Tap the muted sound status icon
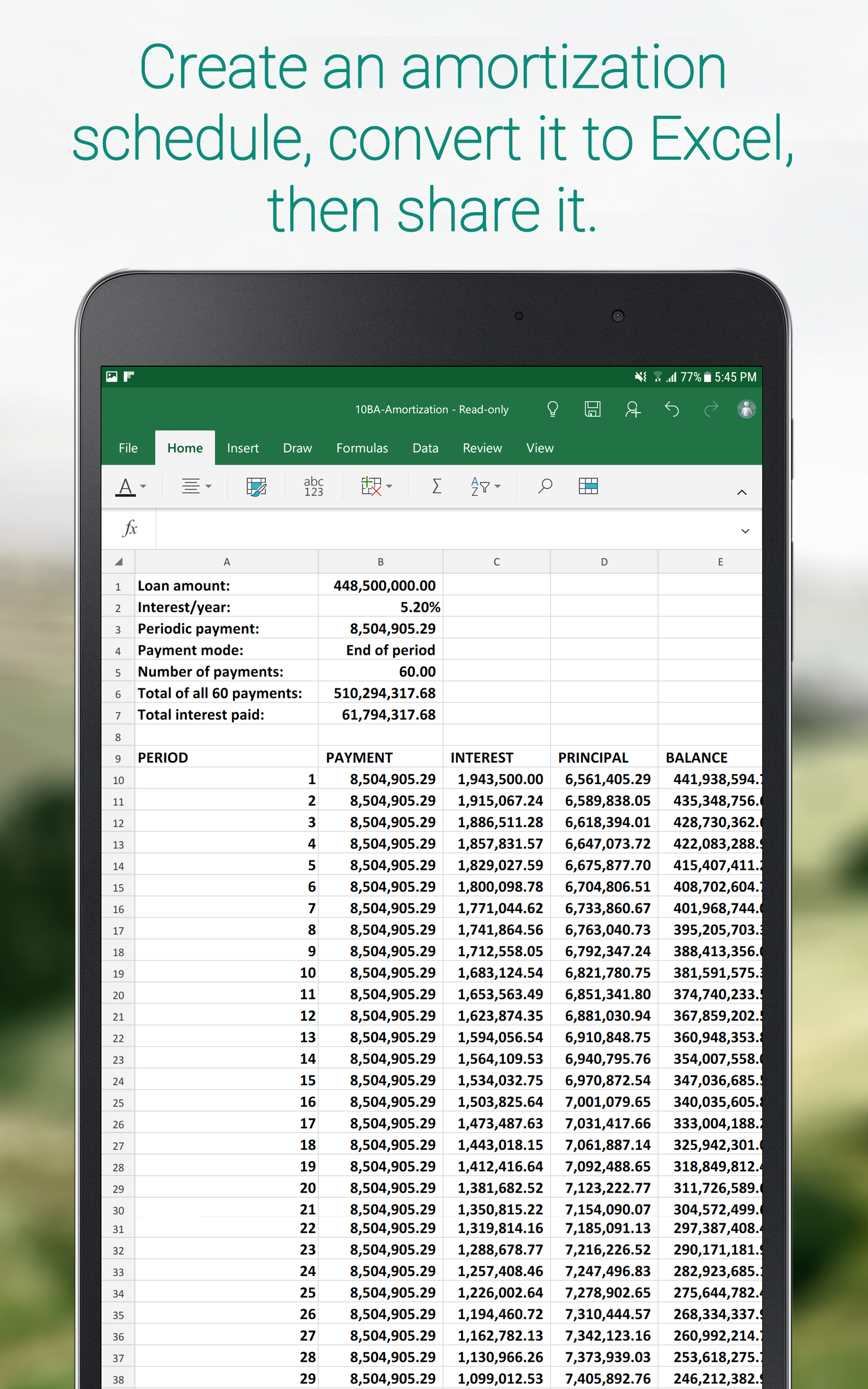The image size is (868, 1389). 640,377
